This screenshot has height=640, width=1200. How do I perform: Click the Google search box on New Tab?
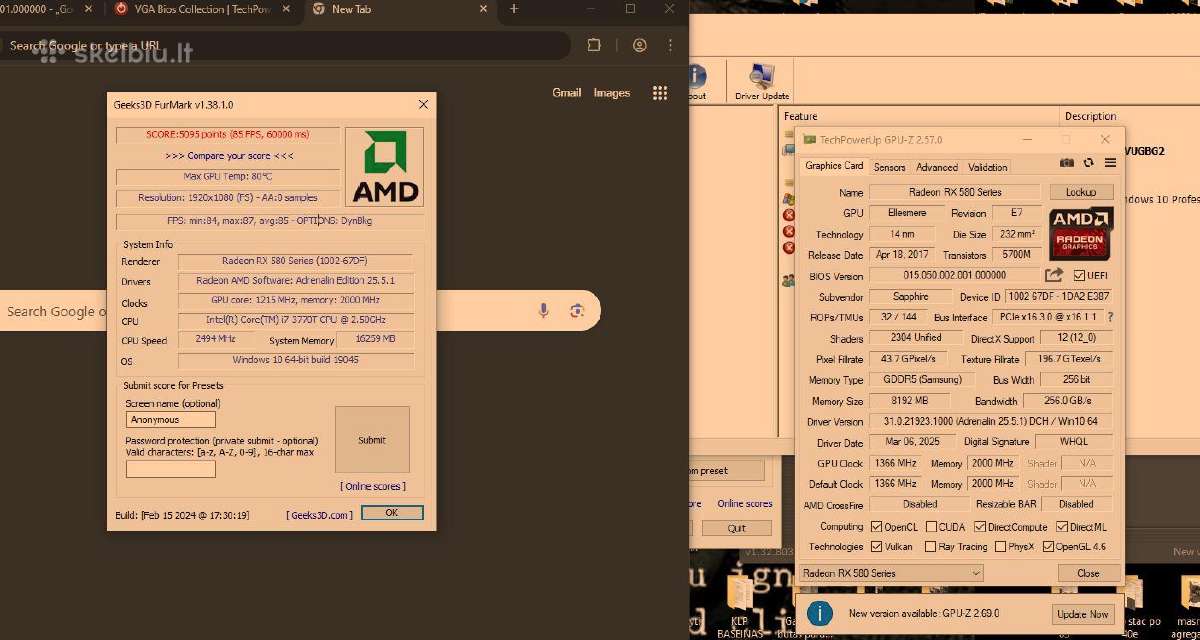[x=300, y=311]
